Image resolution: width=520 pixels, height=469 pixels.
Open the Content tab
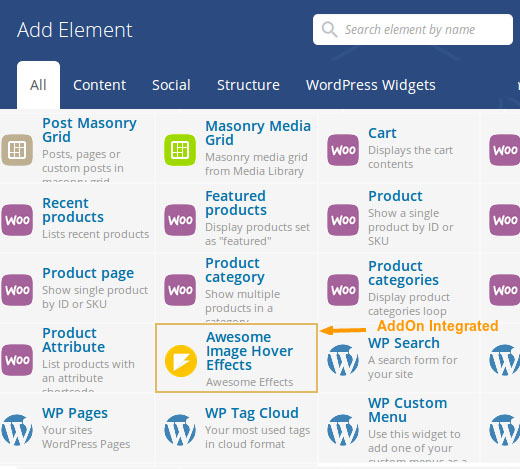[99, 85]
